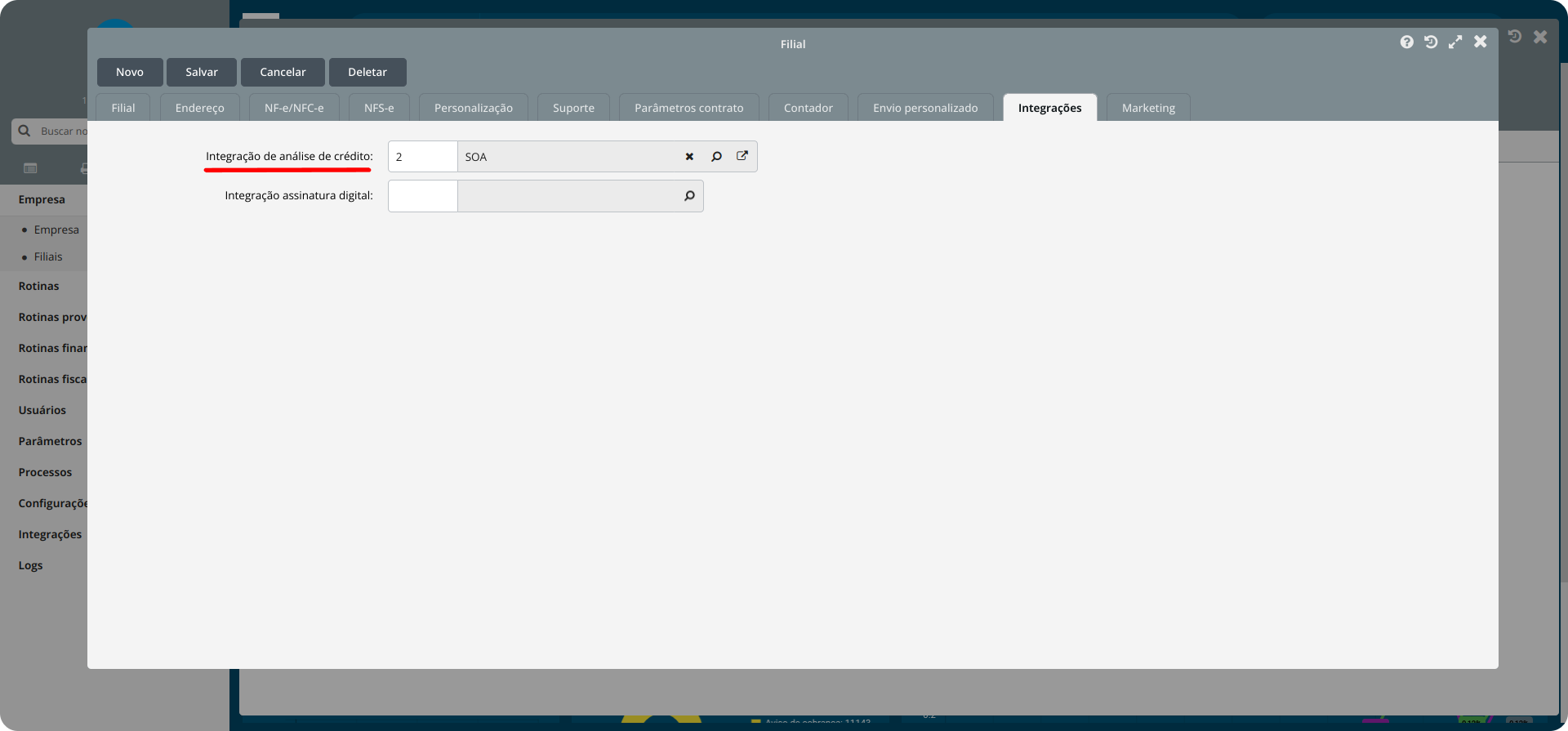Expand the Integrações sidebar menu
The image size is (1568, 731).
(51, 534)
